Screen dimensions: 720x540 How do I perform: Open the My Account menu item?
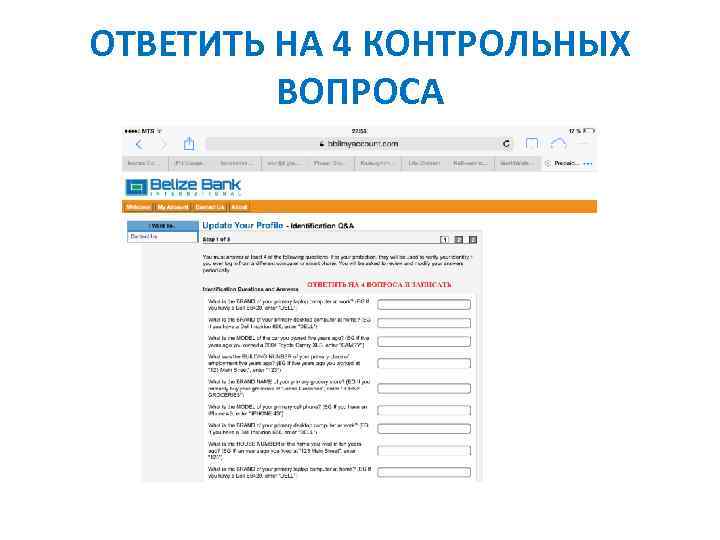(x=173, y=207)
